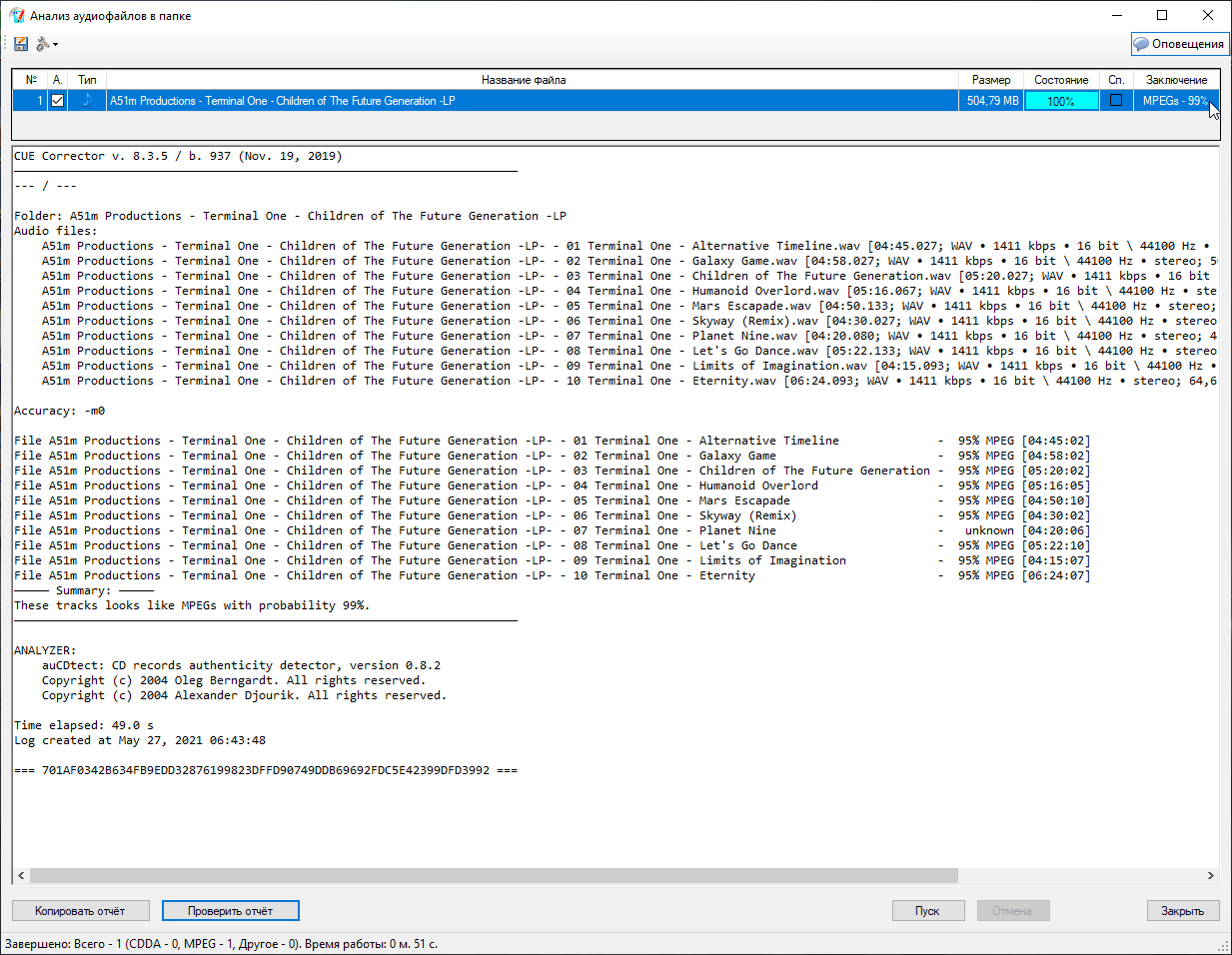Maximize the window

(1162, 15)
